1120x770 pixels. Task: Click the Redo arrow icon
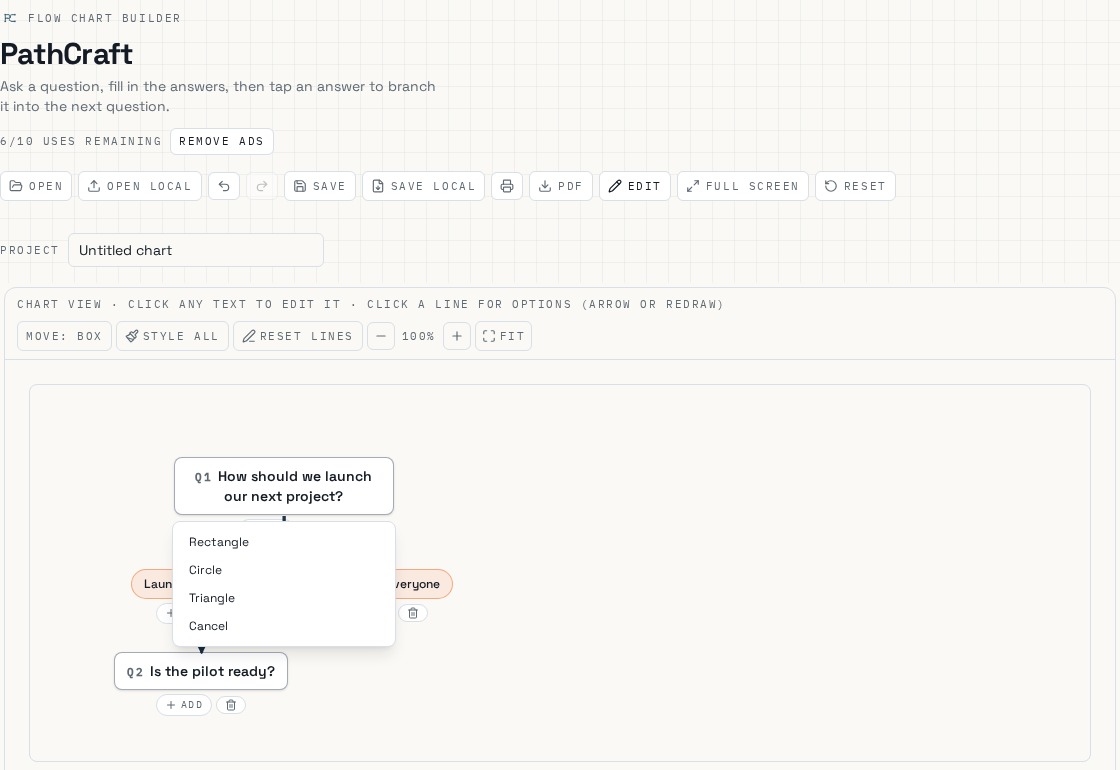pyautogui.click(x=262, y=186)
